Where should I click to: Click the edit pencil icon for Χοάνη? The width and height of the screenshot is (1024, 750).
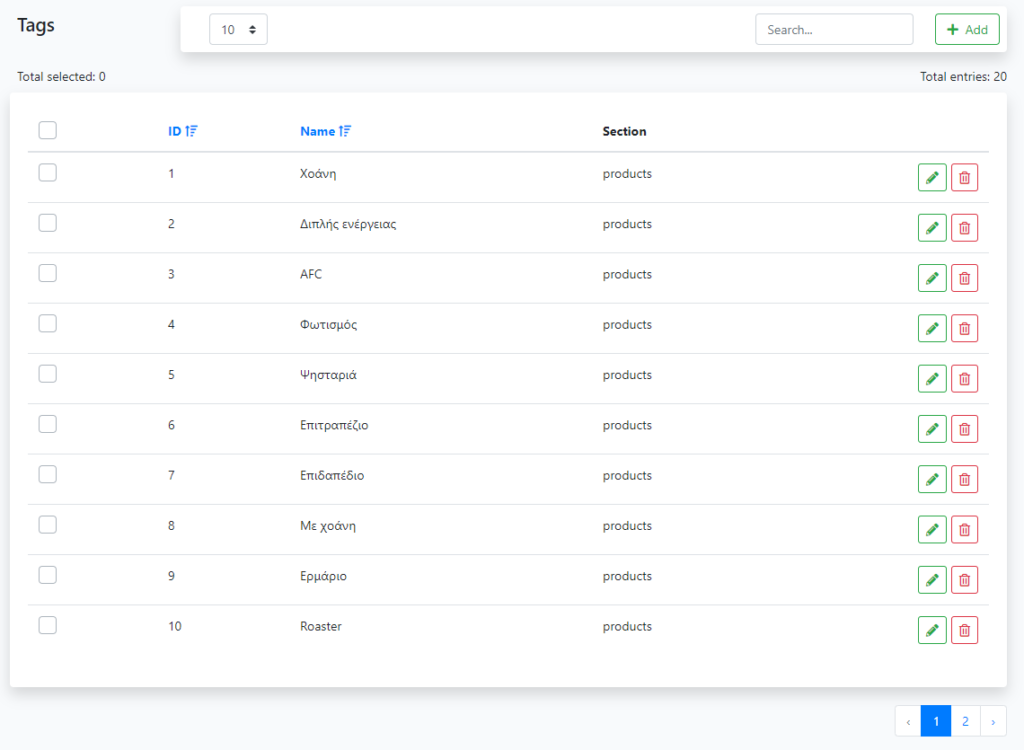point(932,178)
